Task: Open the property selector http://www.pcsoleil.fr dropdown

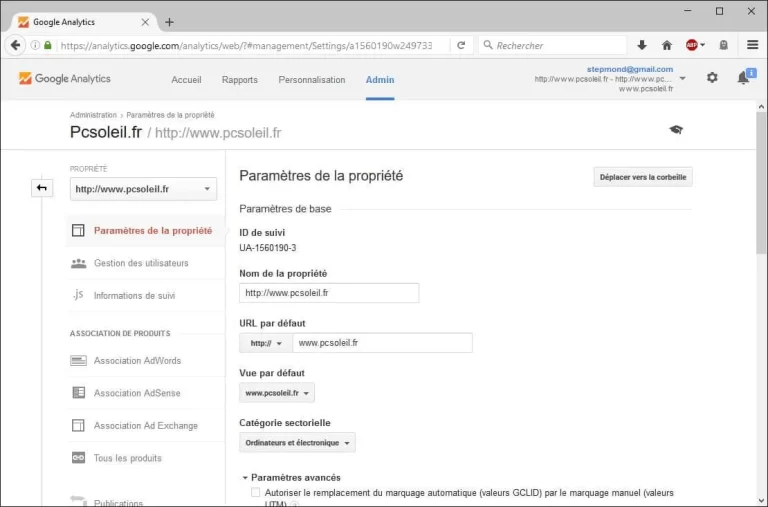Action: 143,189
